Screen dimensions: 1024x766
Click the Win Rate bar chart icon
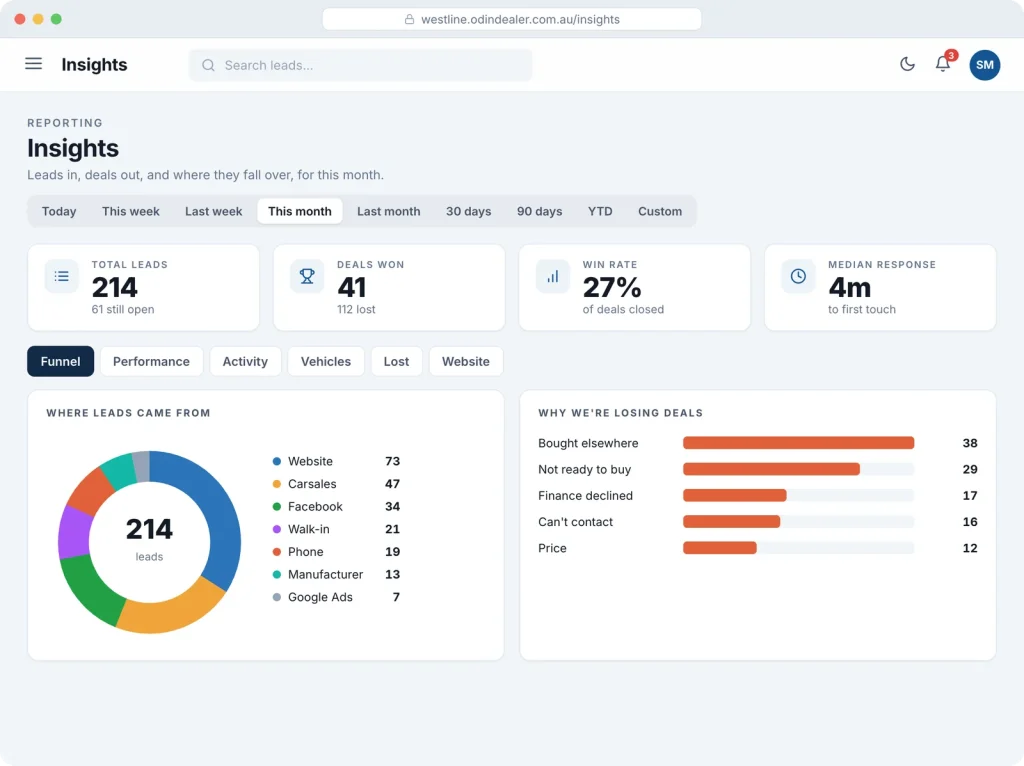552,276
